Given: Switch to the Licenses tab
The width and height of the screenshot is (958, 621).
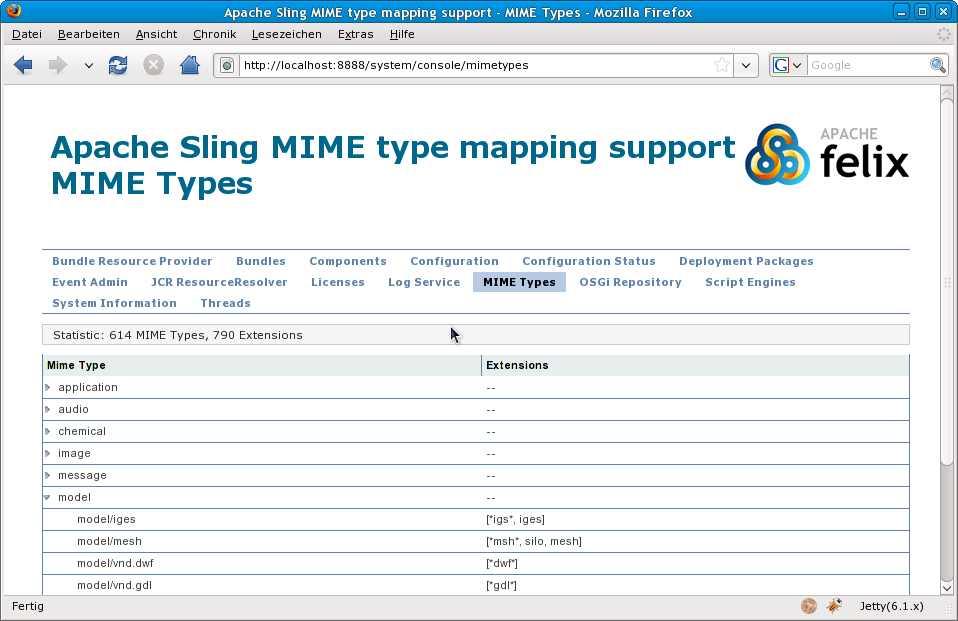Looking at the screenshot, I should [x=337, y=282].
